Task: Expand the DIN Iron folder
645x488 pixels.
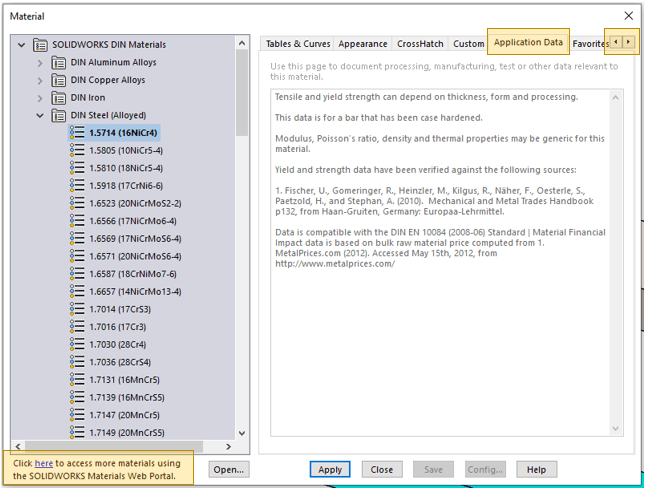Action: (40, 98)
